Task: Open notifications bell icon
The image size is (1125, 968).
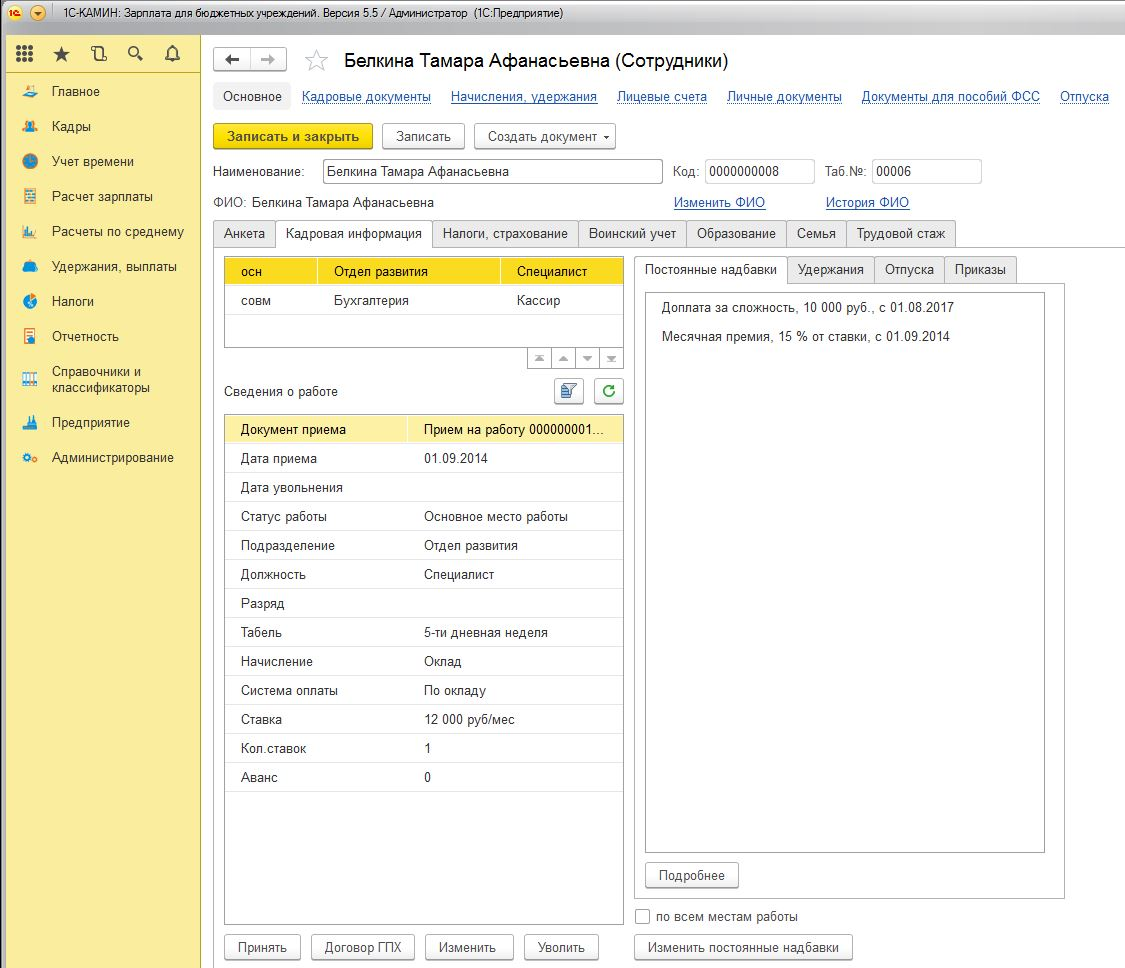Action: point(172,54)
